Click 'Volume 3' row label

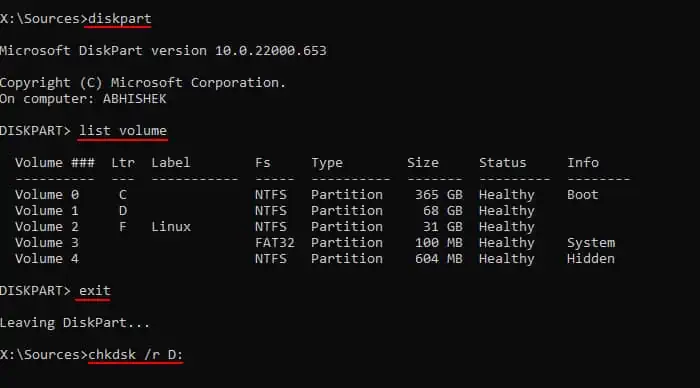tap(47, 243)
